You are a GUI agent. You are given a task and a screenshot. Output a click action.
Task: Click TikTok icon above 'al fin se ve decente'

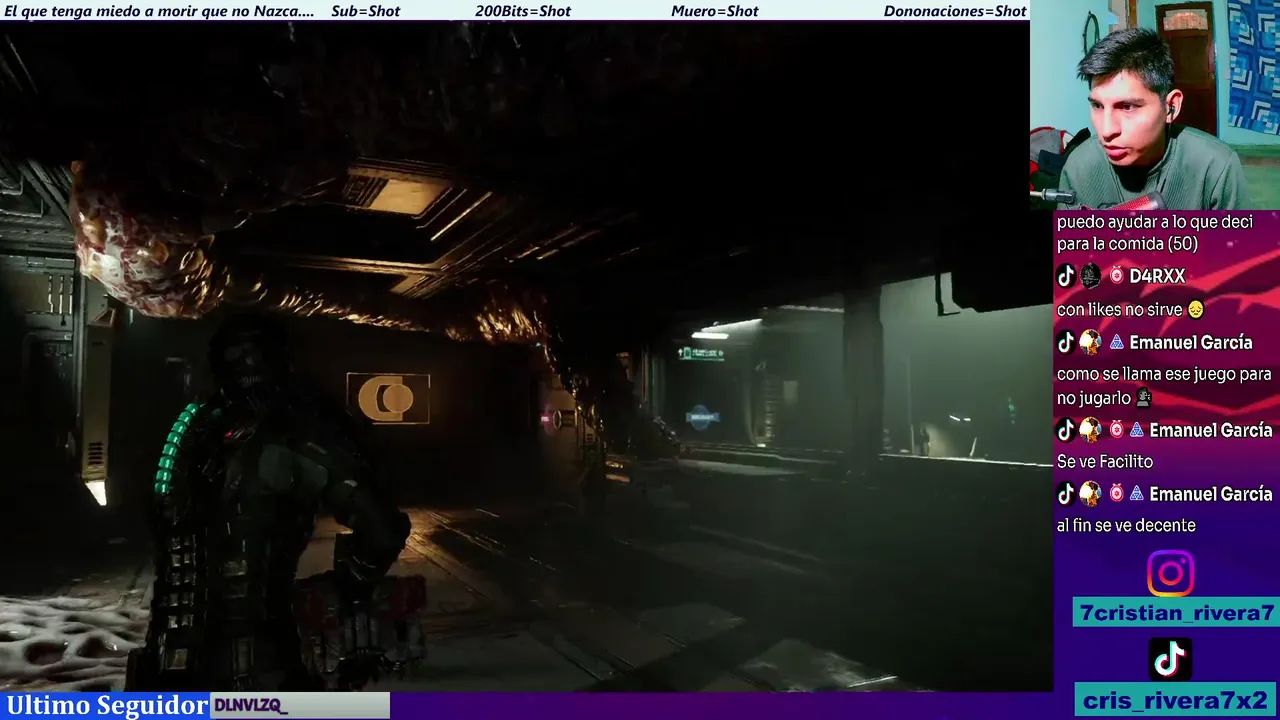1066,494
